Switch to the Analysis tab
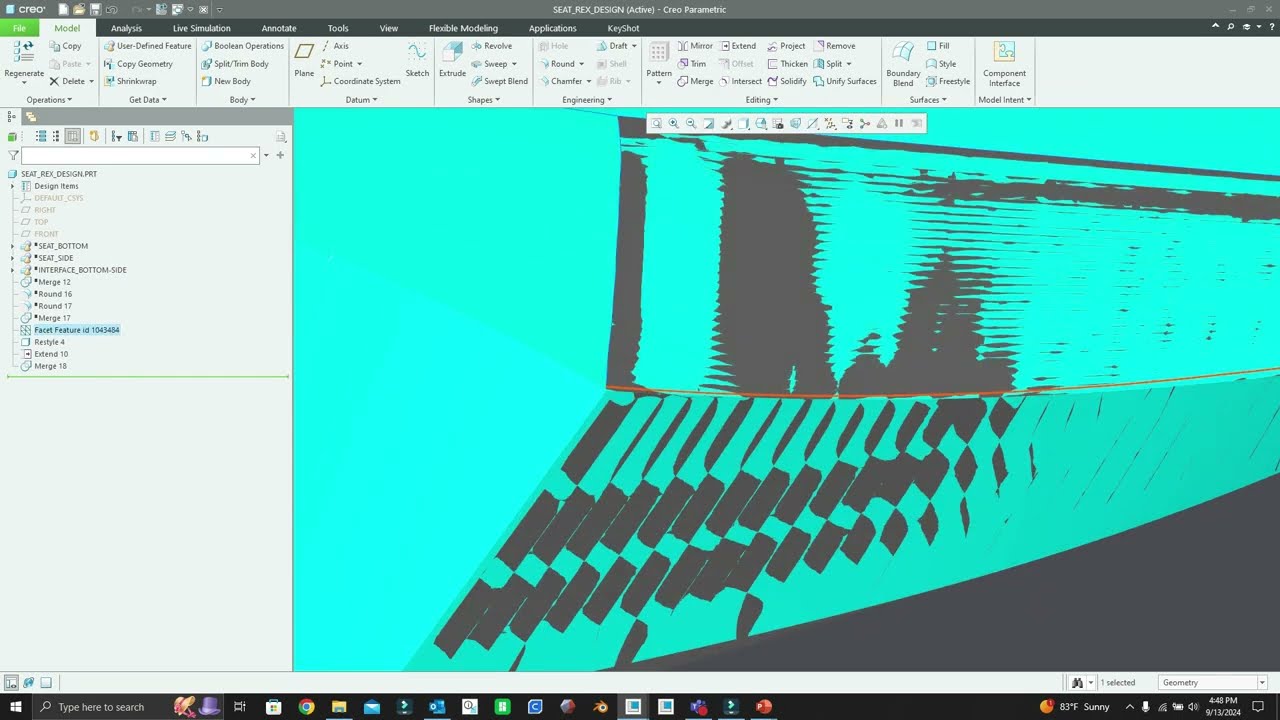 pos(126,28)
